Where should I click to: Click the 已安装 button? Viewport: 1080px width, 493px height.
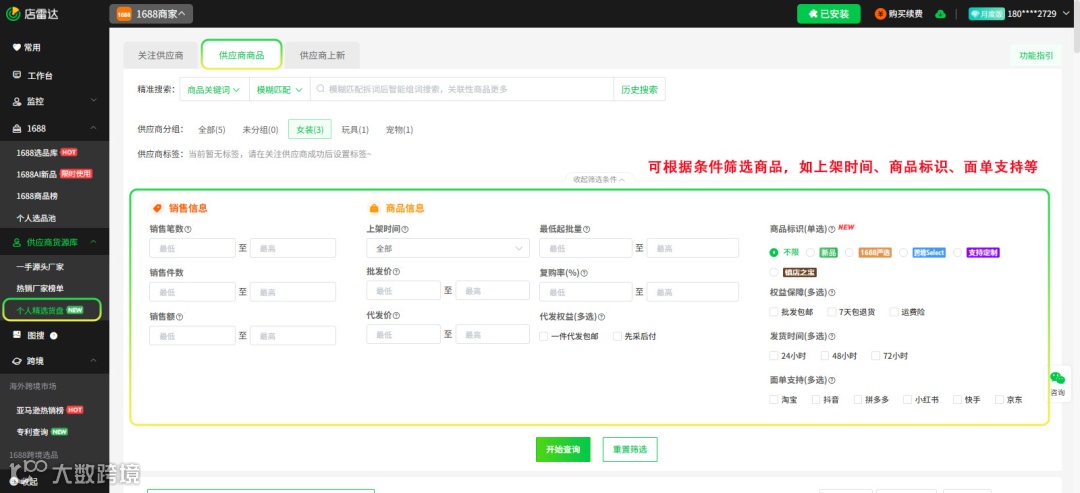click(x=829, y=14)
